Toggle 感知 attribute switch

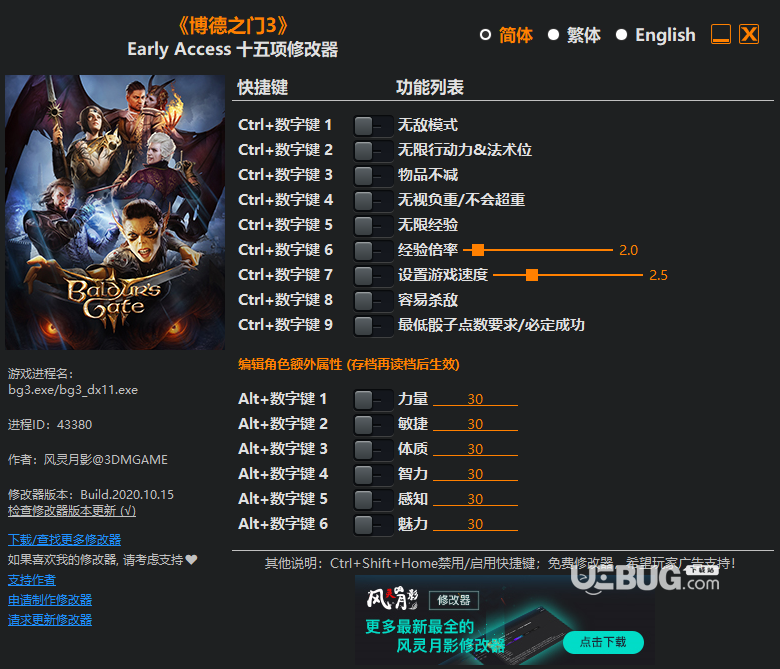(x=373, y=499)
